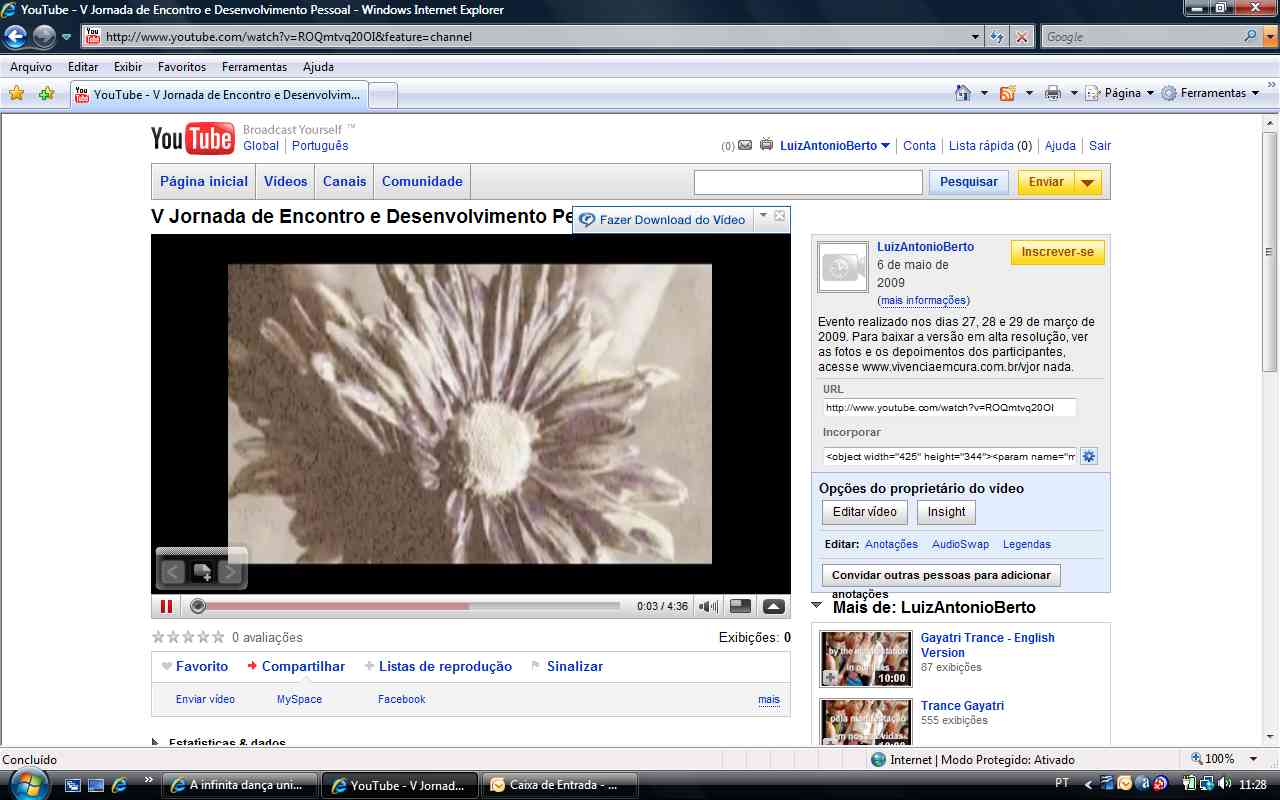Rate the video with the fifth star
1280x800 pixels.
click(218, 637)
